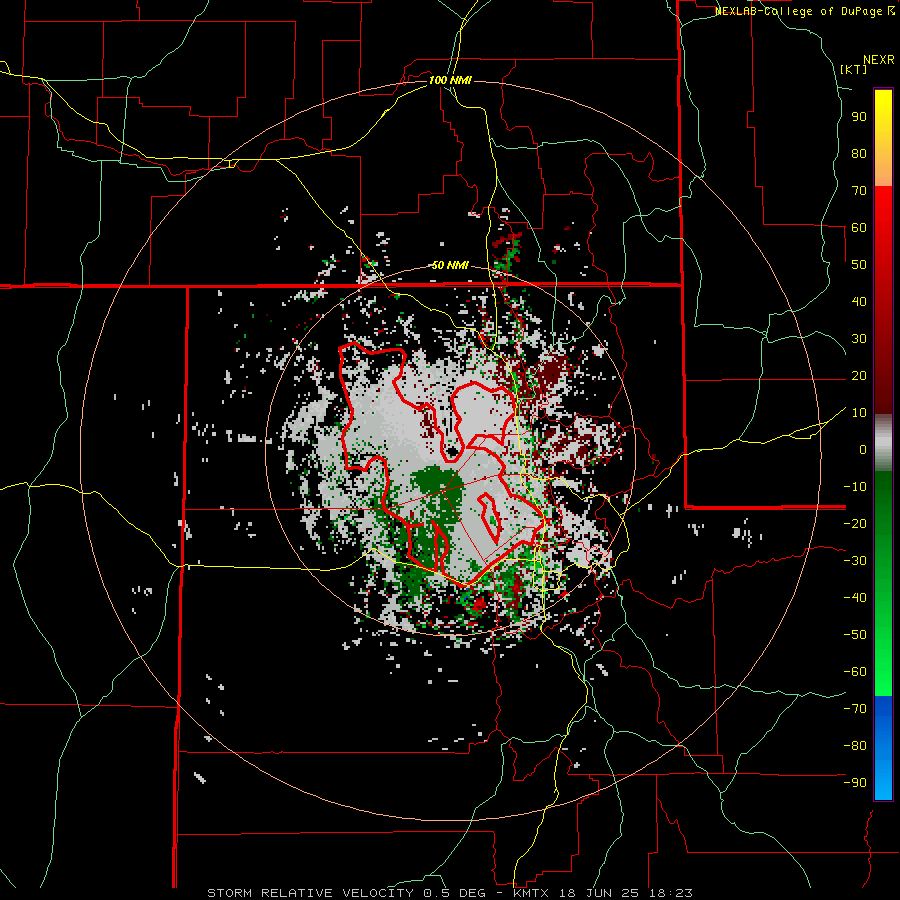Select the 0 value on the velocity scale

tap(863, 449)
